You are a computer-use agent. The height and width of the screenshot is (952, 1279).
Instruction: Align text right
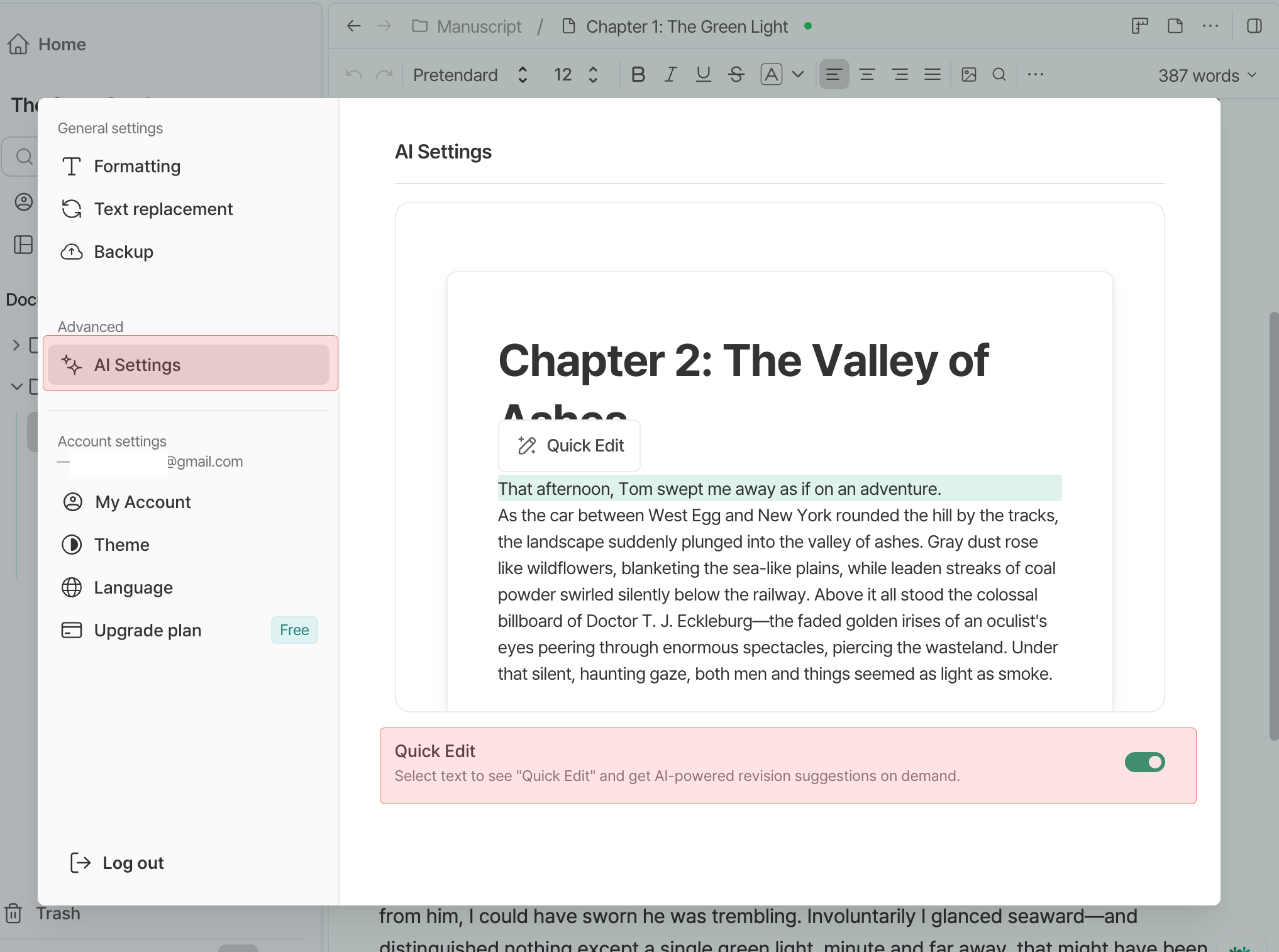(900, 75)
